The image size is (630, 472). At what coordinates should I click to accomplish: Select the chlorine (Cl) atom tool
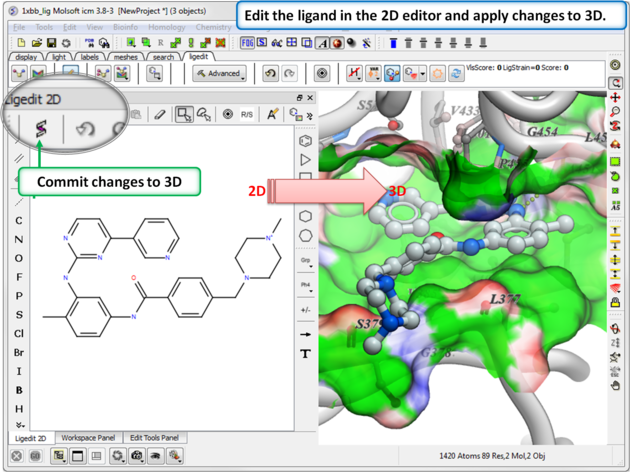point(19,334)
